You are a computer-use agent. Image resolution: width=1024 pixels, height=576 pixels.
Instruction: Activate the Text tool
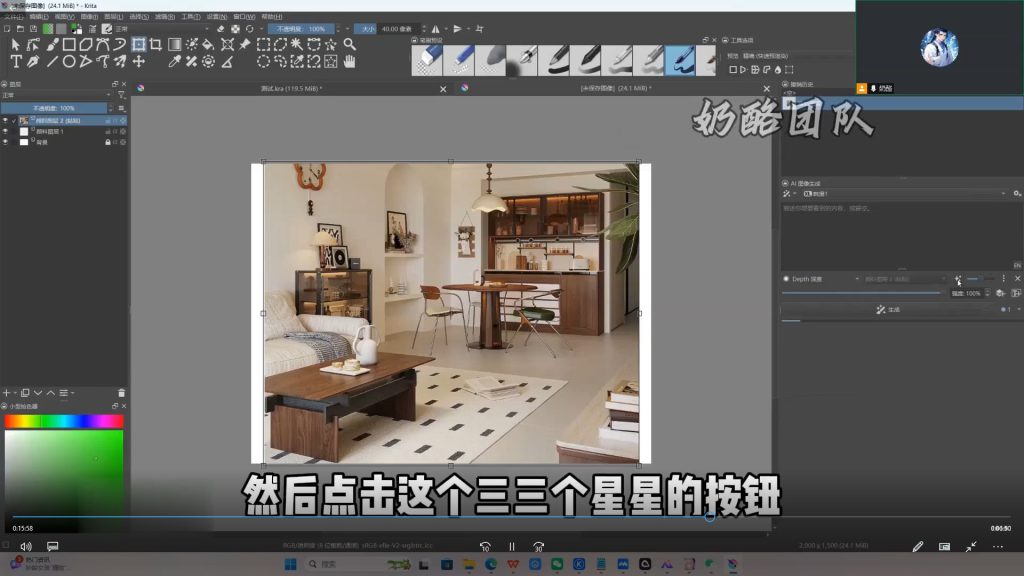[16, 62]
